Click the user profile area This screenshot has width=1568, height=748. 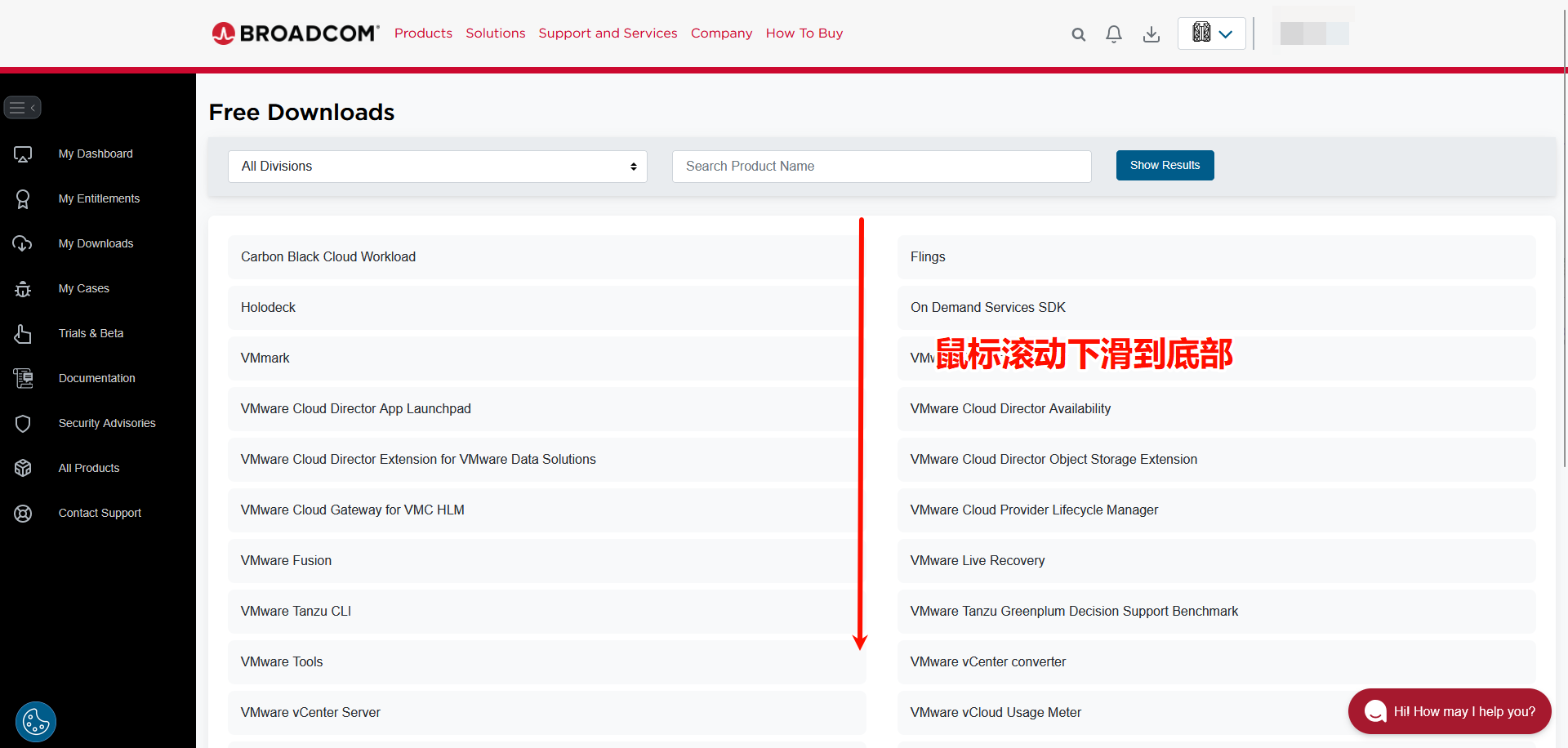pyautogui.click(x=1314, y=33)
